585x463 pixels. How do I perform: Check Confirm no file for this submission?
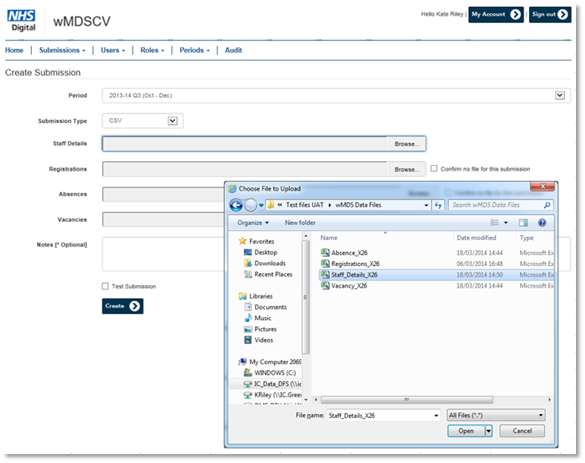click(x=434, y=169)
